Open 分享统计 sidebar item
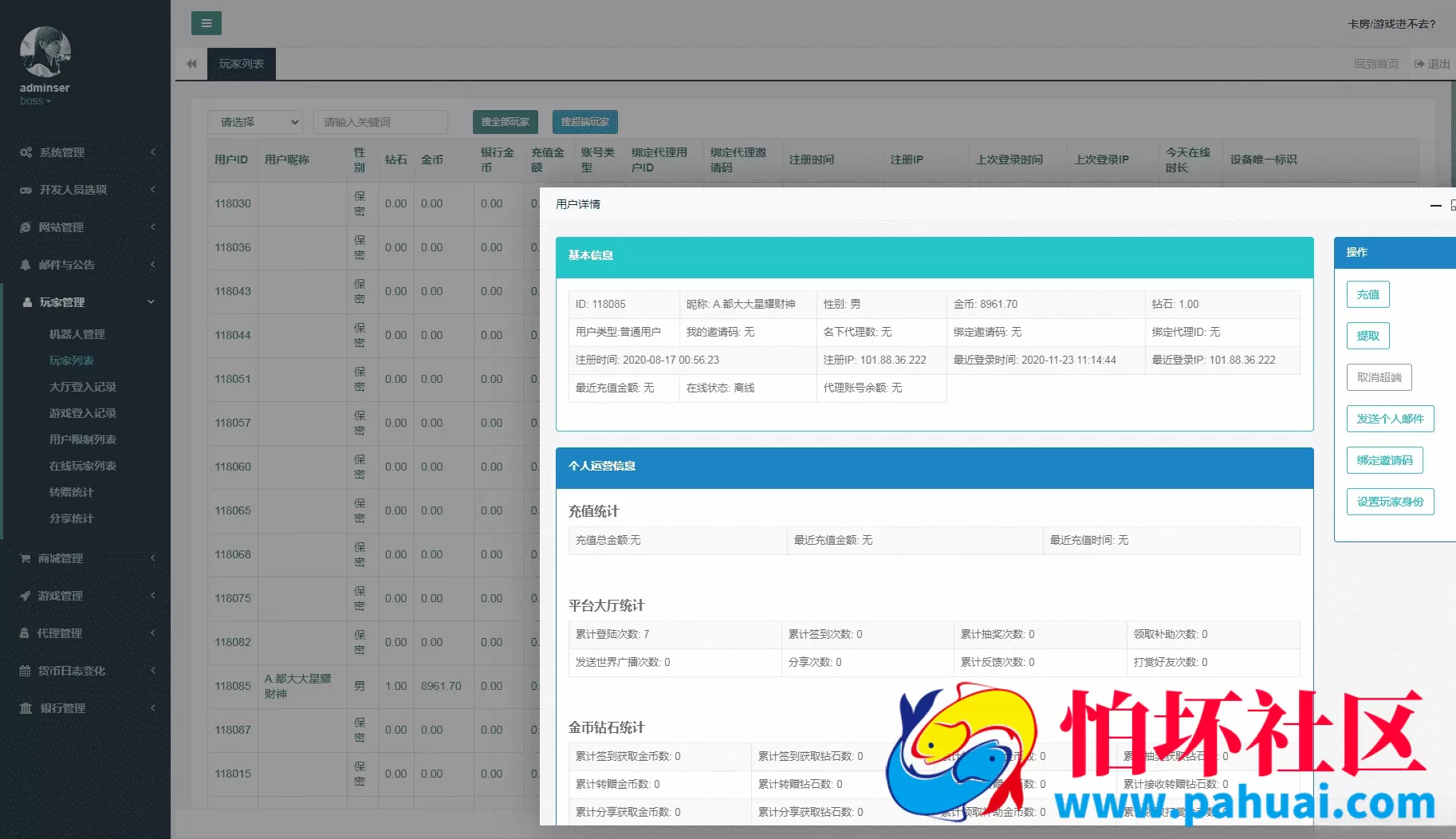The image size is (1456, 839). click(72, 518)
